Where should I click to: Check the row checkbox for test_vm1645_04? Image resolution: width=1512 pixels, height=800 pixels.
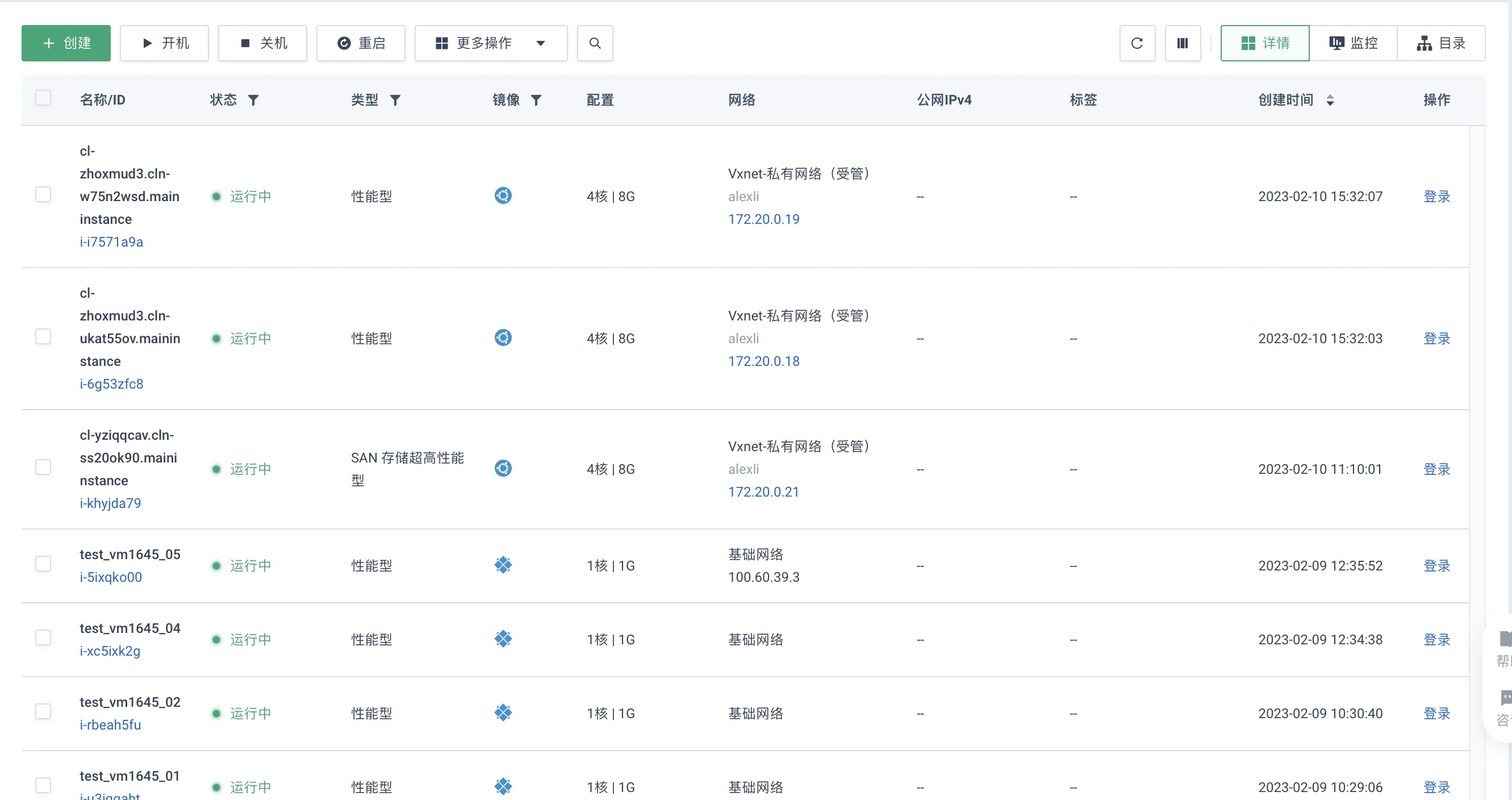tap(43, 637)
